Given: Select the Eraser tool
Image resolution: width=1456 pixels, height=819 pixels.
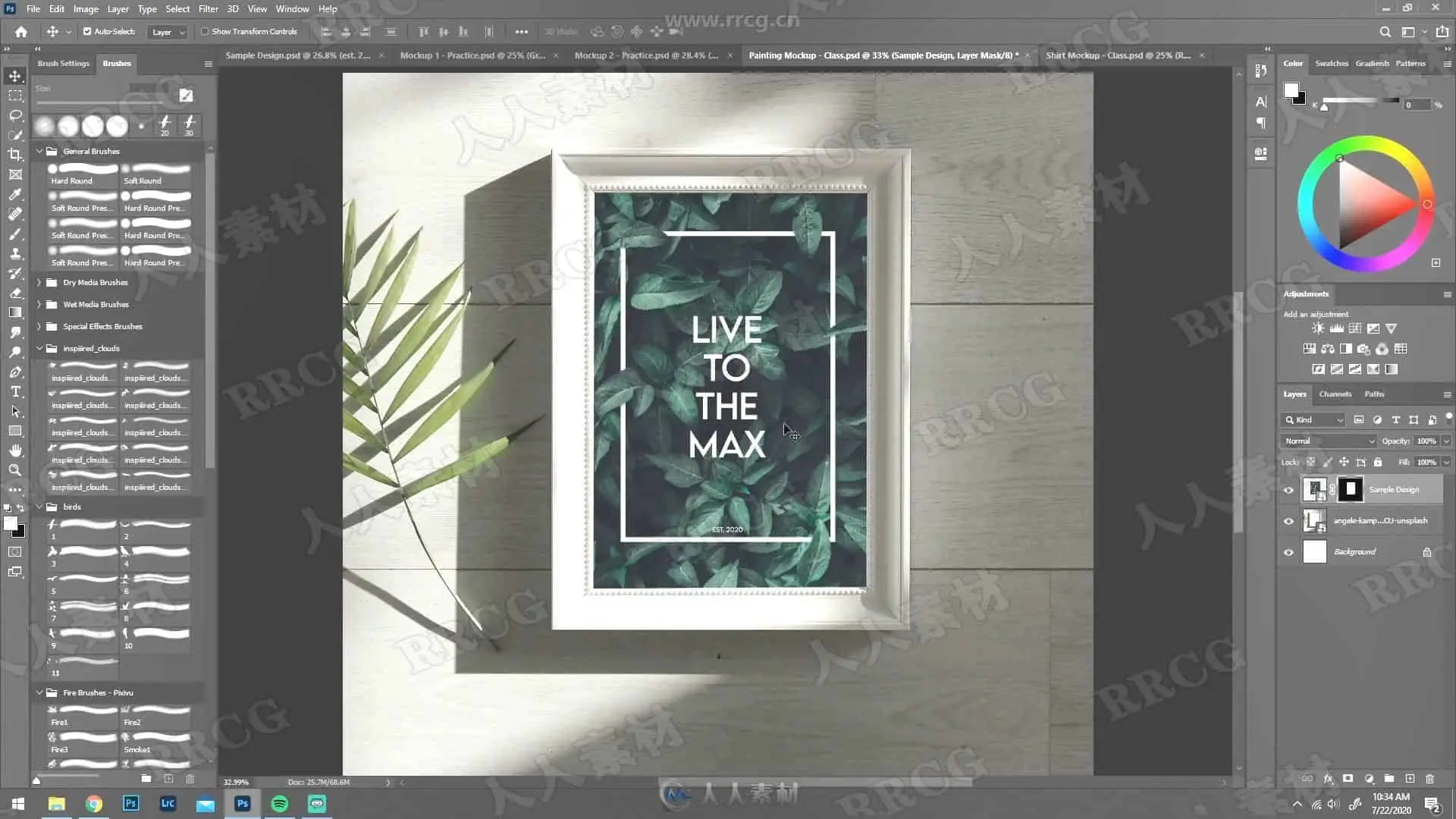Looking at the screenshot, I should tap(15, 293).
